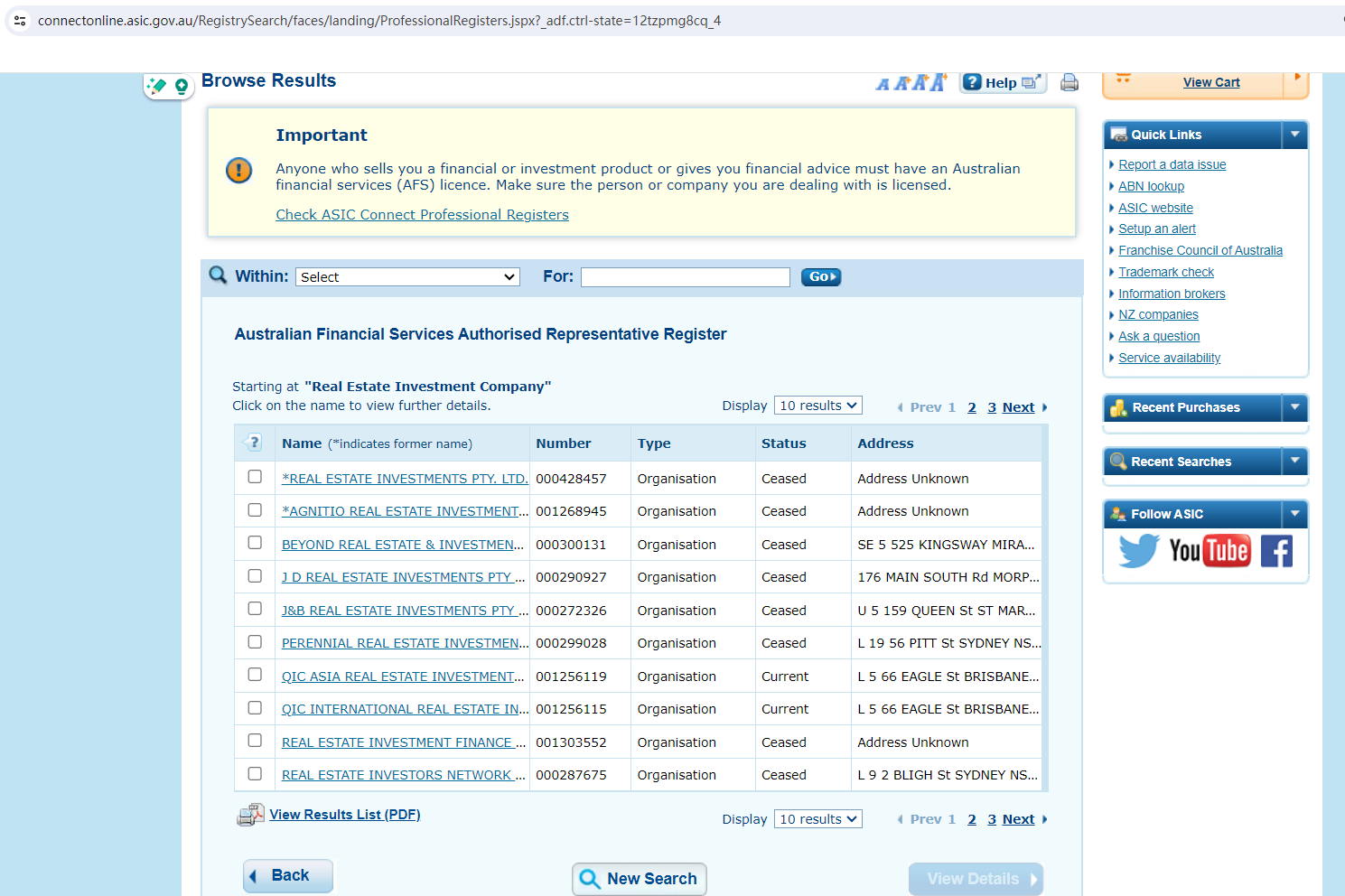Go to page 3 in bottom pagination

click(992, 819)
